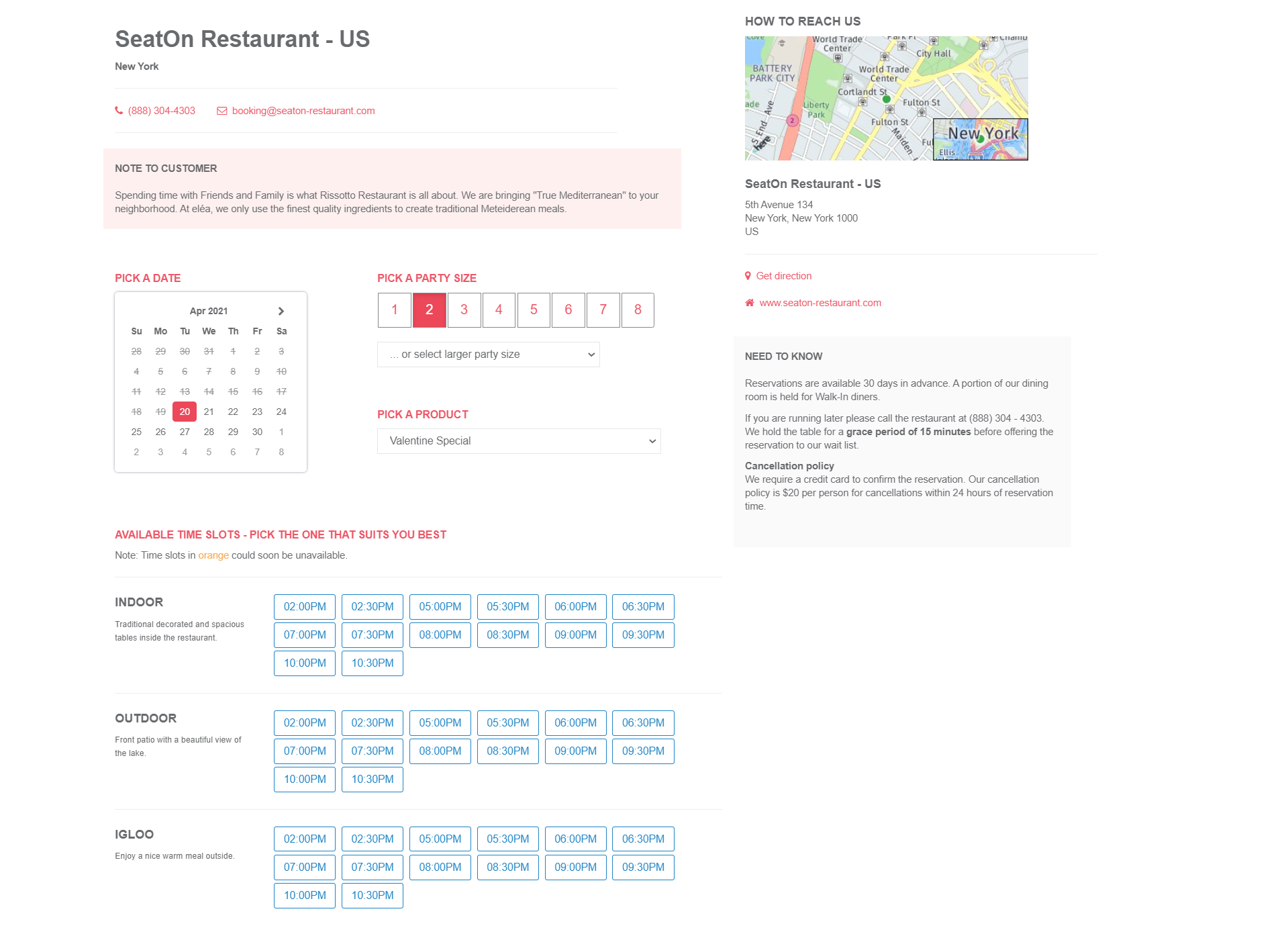Open the www.seaton-restaurant.com website link
Image resolution: width=1288 pixels, height=938 pixels.
click(x=820, y=303)
